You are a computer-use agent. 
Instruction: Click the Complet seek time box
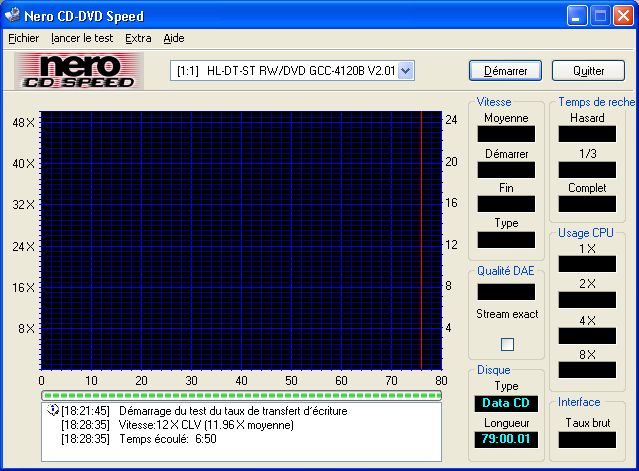coord(587,204)
